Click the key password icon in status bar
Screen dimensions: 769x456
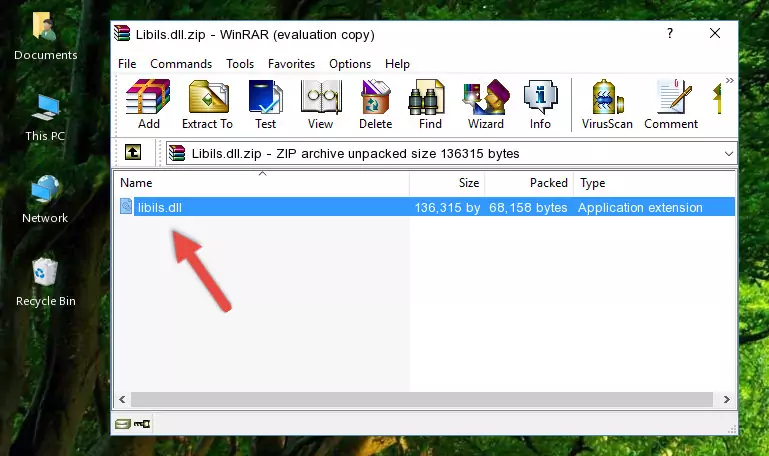tap(142, 424)
